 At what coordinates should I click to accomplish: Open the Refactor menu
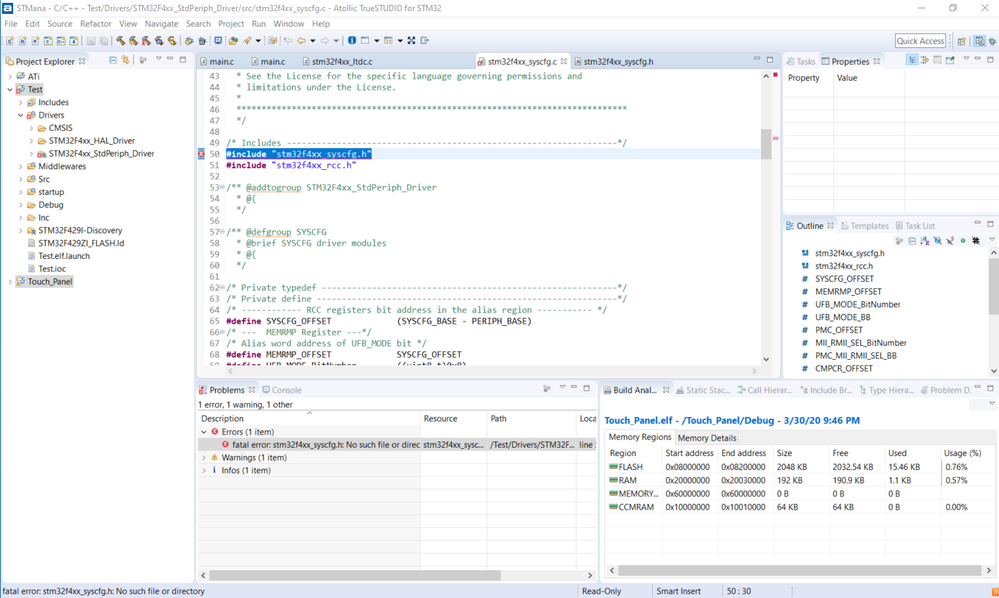[x=95, y=24]
